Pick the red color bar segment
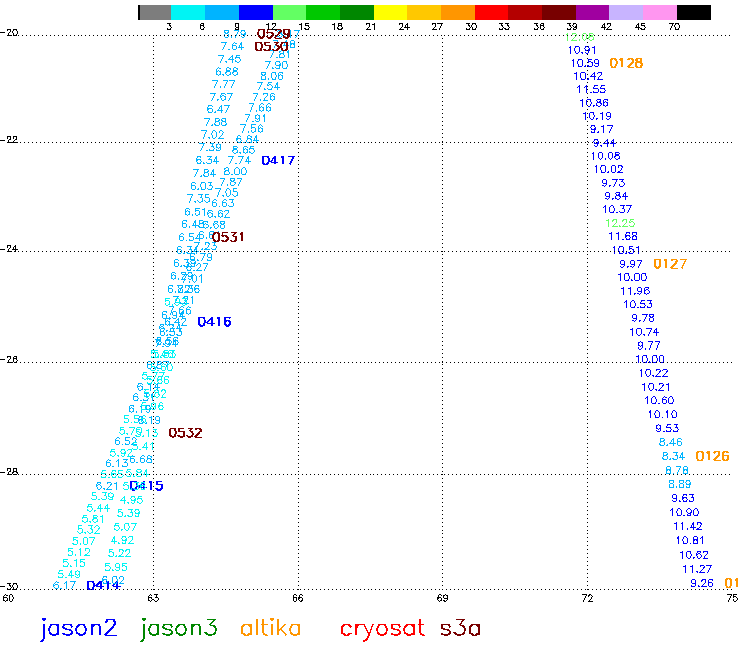740x650 pixels. tap(491, 12)
